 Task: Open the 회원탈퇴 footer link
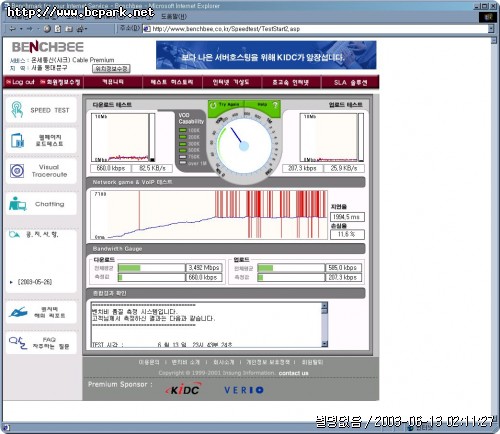pos(312,362)
